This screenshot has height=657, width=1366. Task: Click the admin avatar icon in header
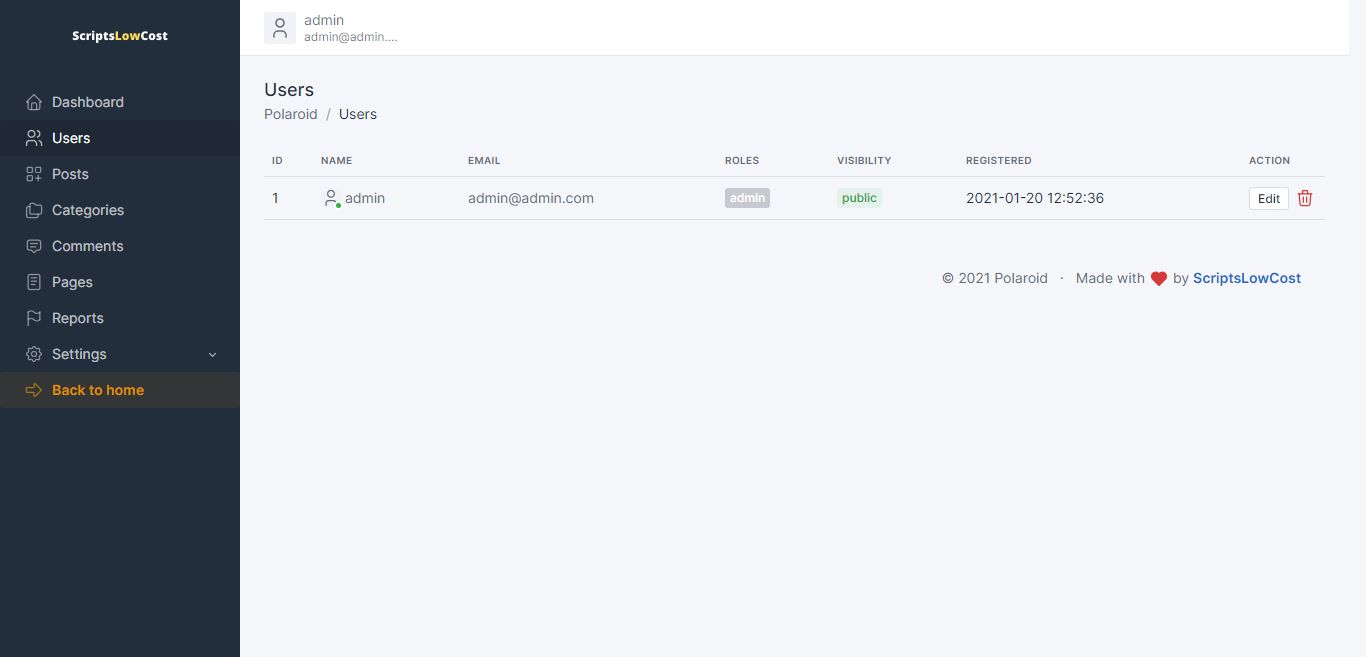pyautogui.click(x=280, y=28)
